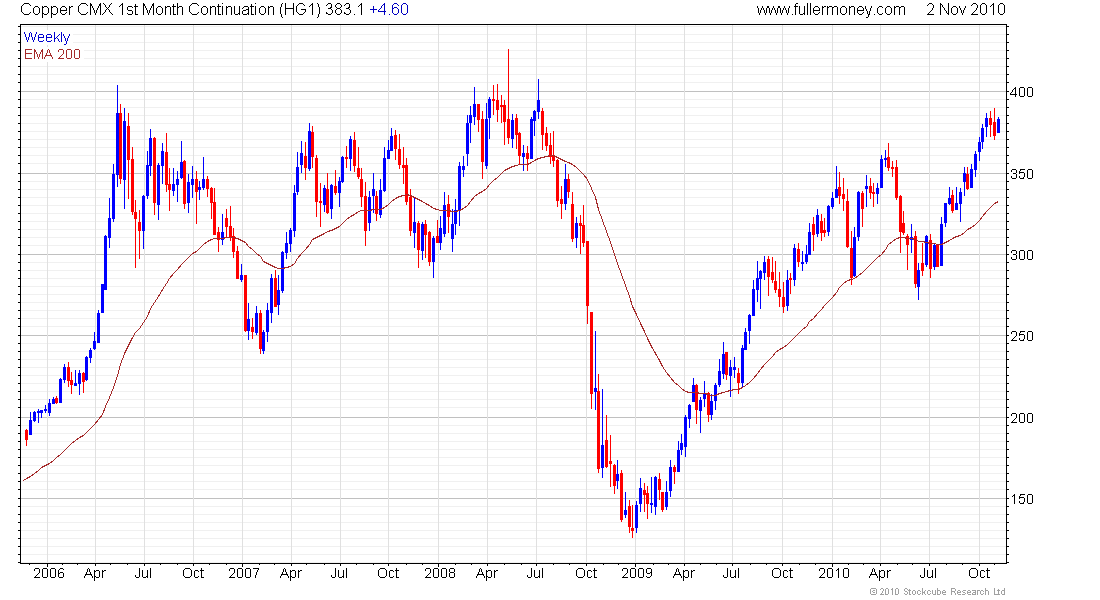The image size is (1100, 600).
Task: Select the 250 price axis label
Action: [x=1021, y=336]
